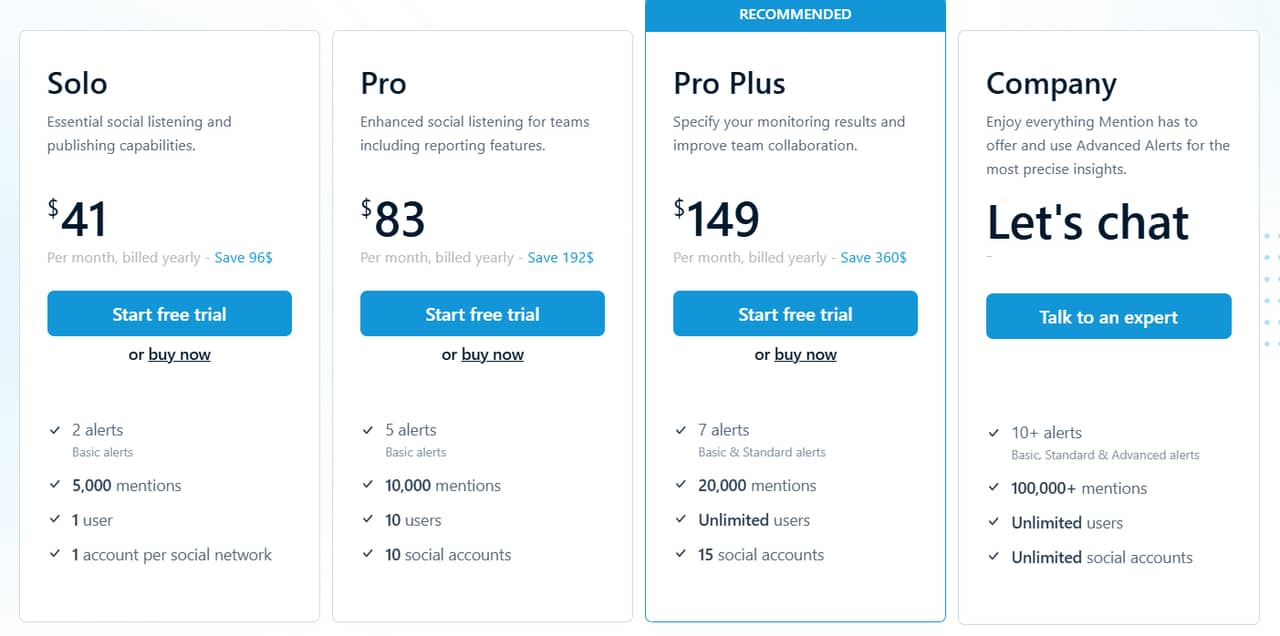The width and height of the screenshot is (1280, 636).
Task: Click the checkmark next to Unlimited users
Action: tap(681, 520)
